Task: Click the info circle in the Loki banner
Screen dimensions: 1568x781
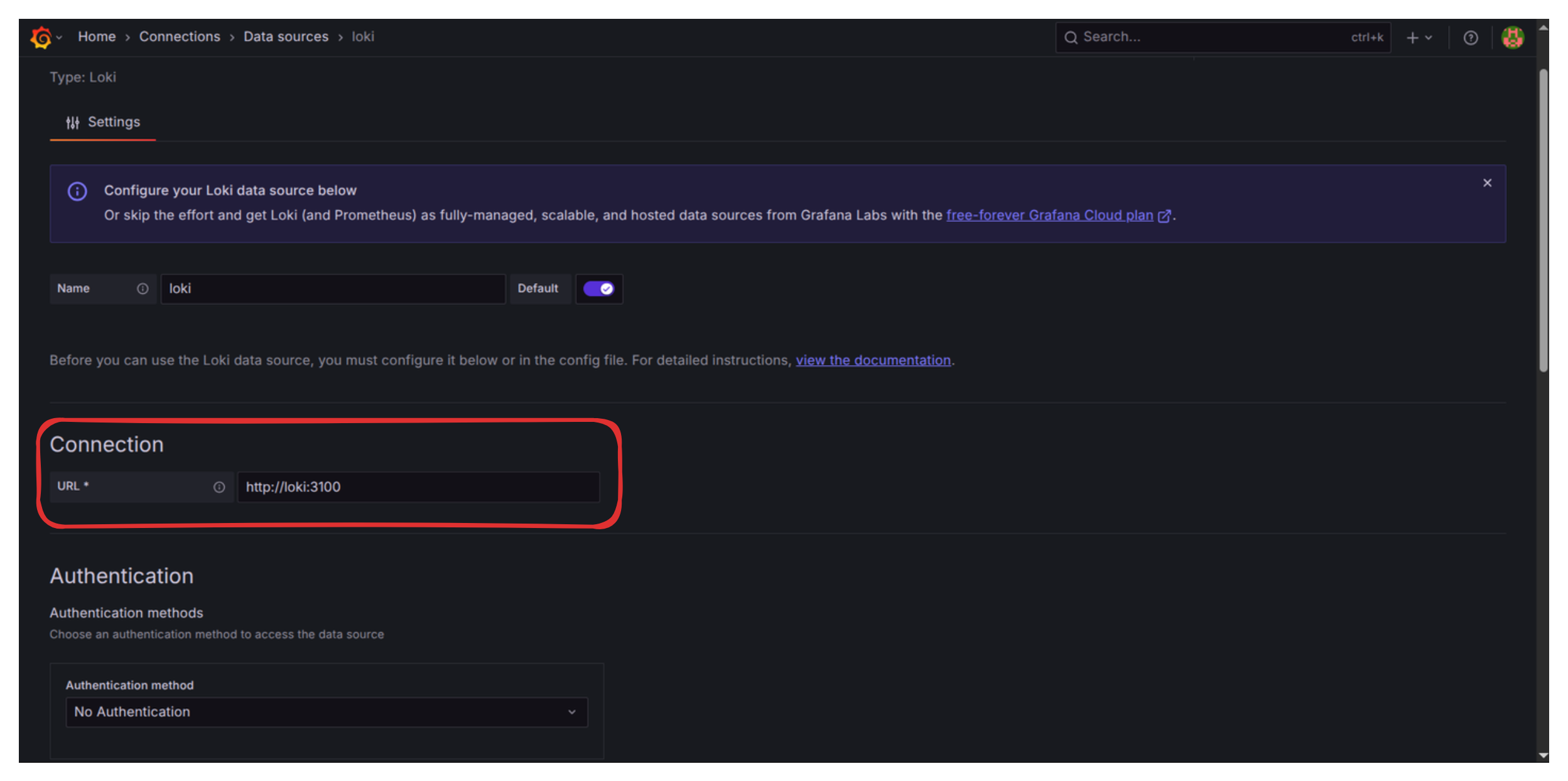Action: tap(77, 191)
